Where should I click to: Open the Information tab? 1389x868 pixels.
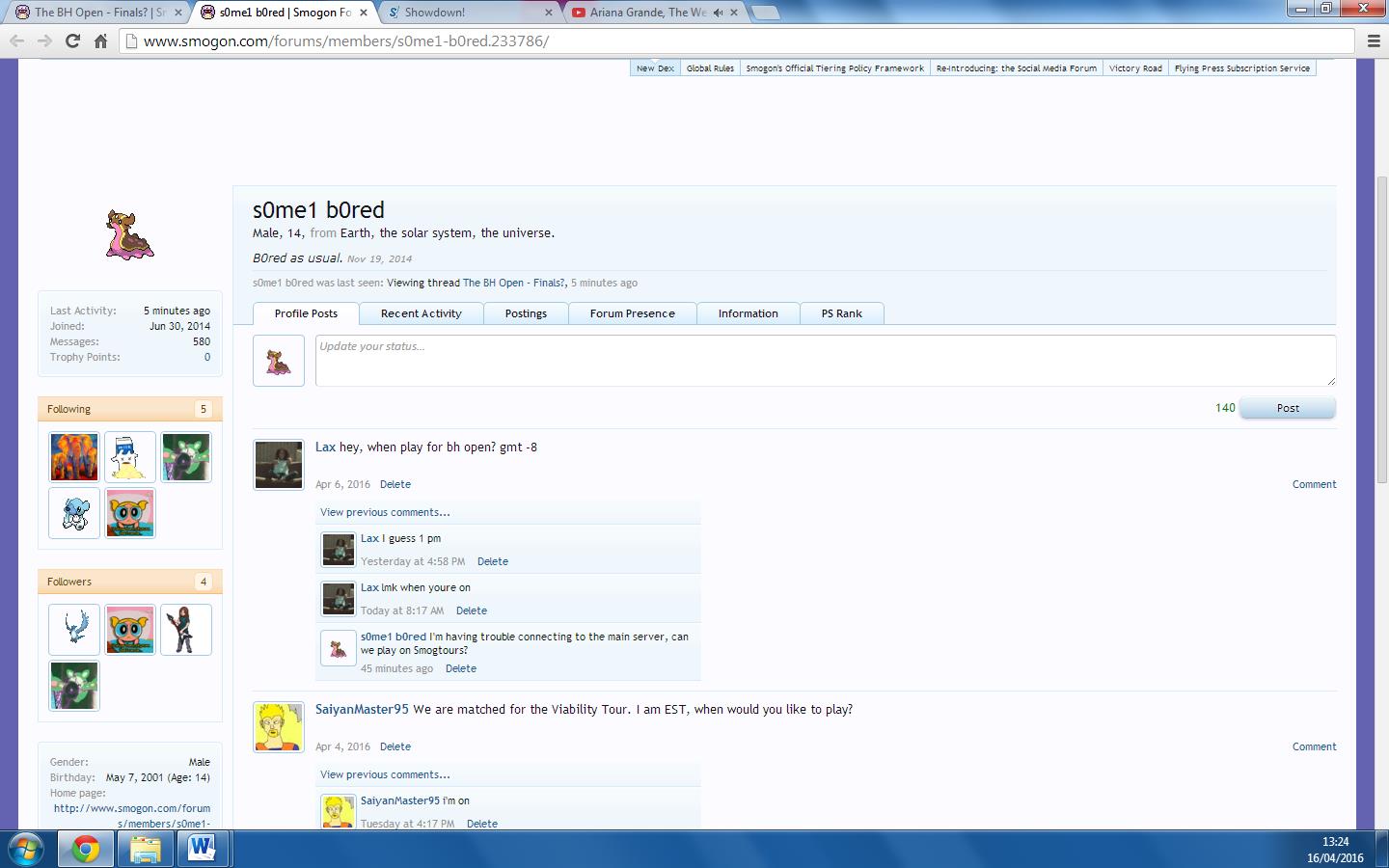[x=748, y=313]
